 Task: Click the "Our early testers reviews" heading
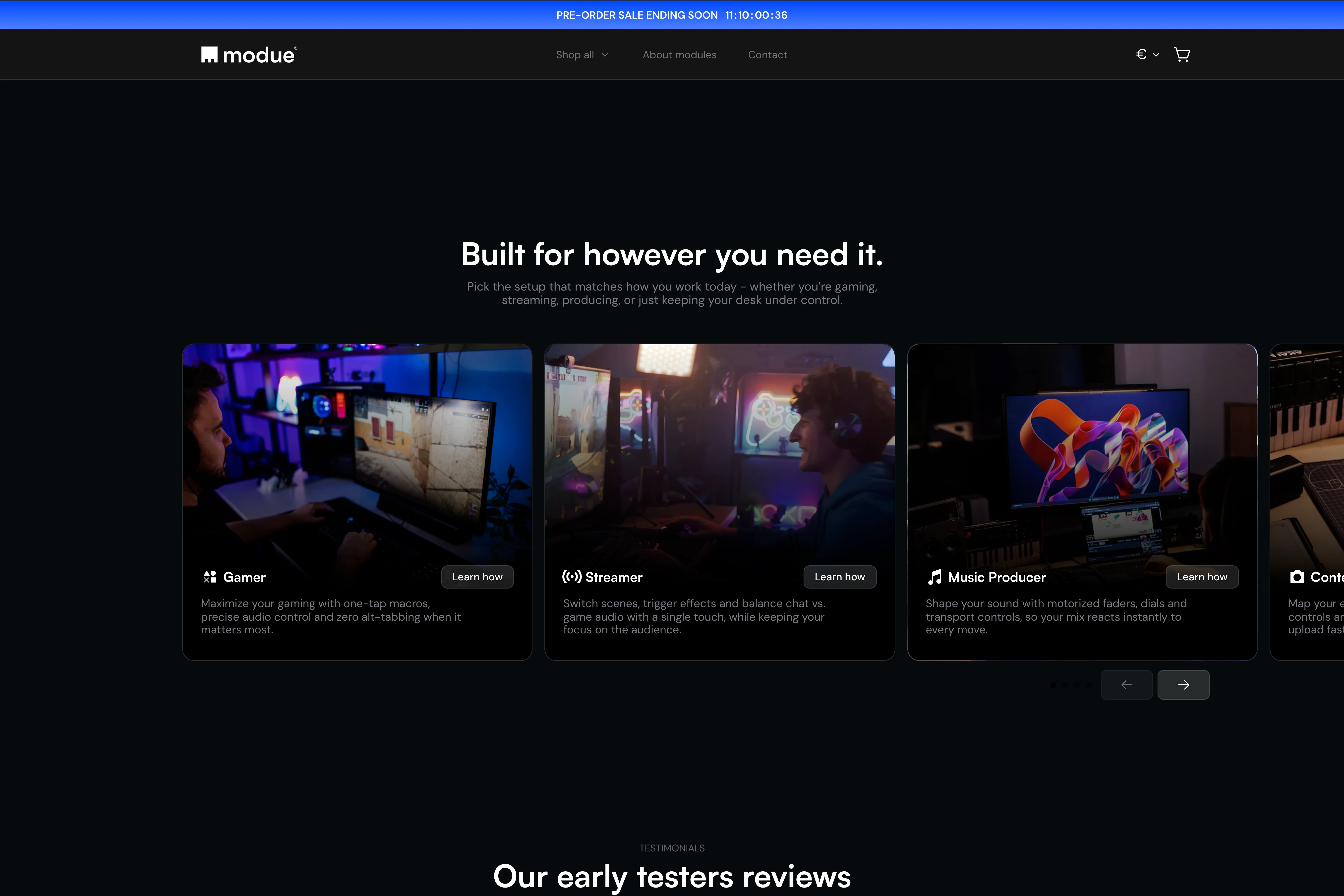672,877
